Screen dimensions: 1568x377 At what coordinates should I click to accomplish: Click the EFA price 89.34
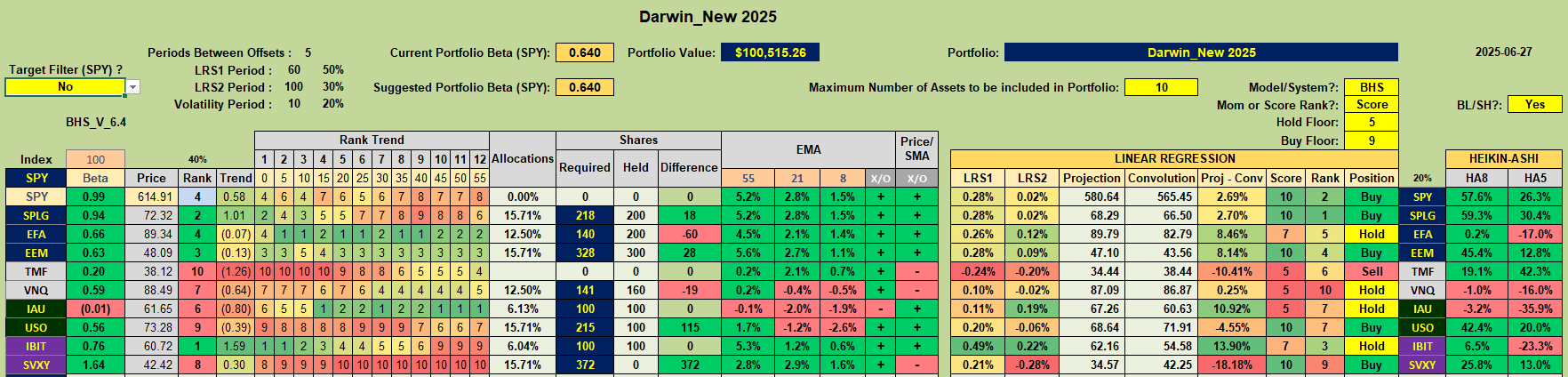coord(152,234)
